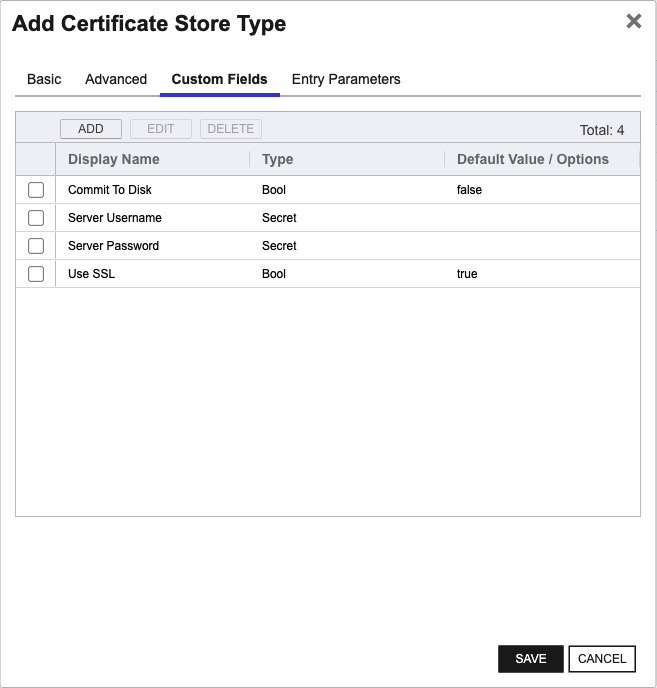Go to the Entry Parameters tab
The height and width of the screenshot is (688, 657).
coord(346,79)
